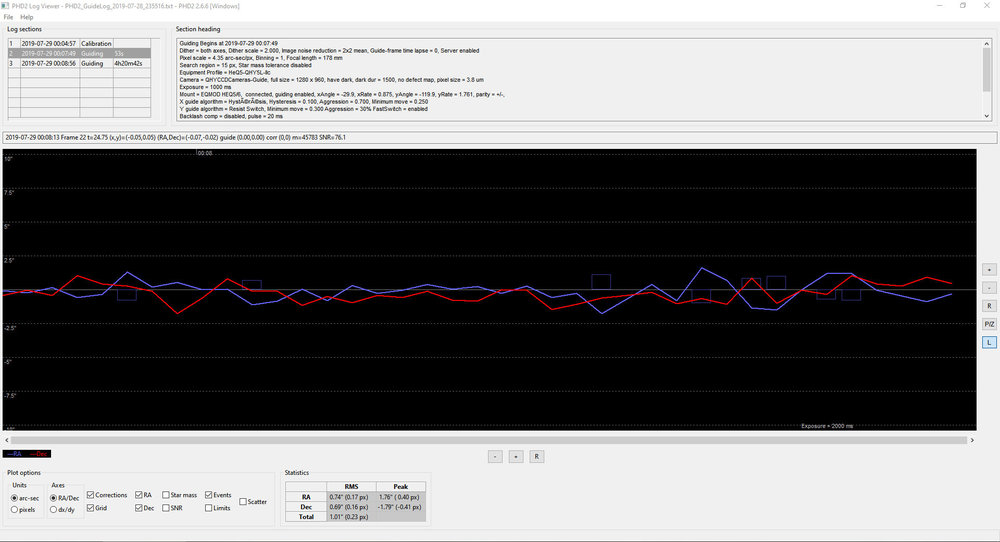The width and height of the screenshot is (1000, 542).
Task: Click the graph scrollbar right arrow
Action: [x=972, y=440]
